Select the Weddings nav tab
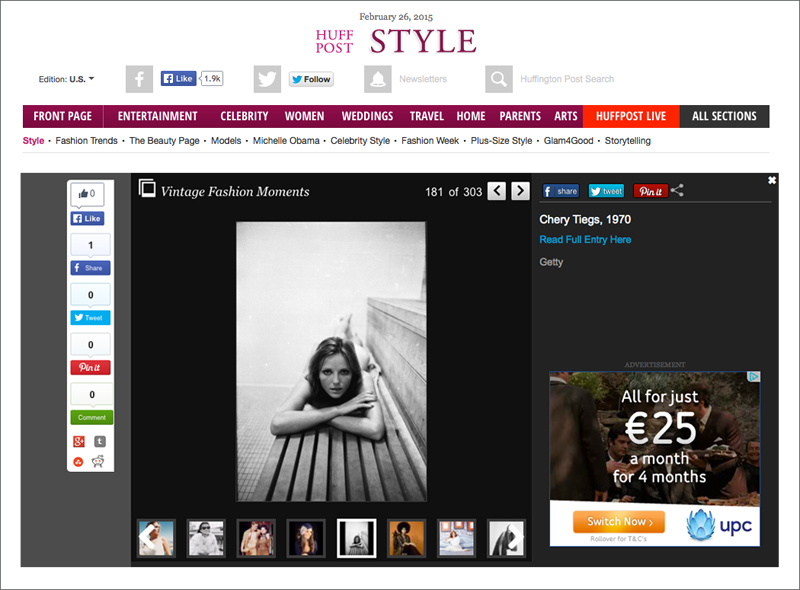Screen dimensions: 800x590 pos(367,116)
